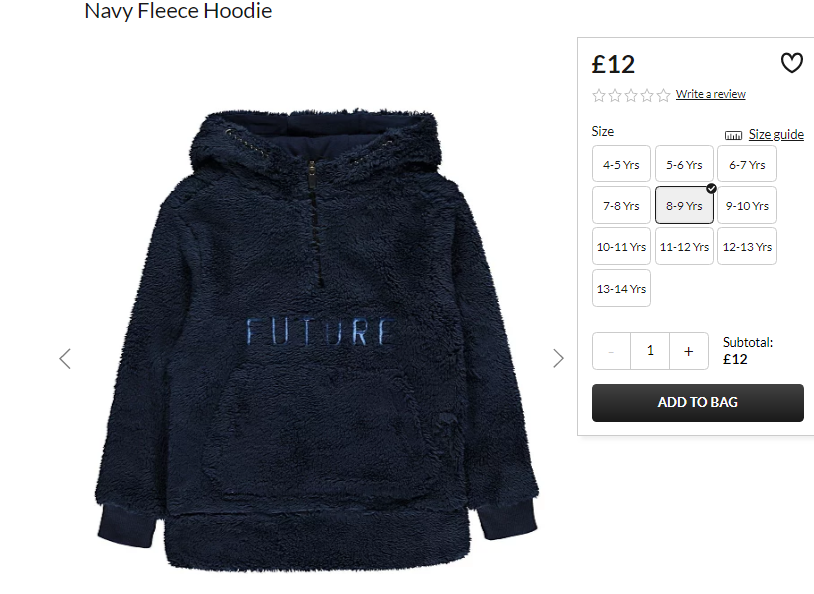Pick size 6-7 Yrs

(x=747, y=164)
